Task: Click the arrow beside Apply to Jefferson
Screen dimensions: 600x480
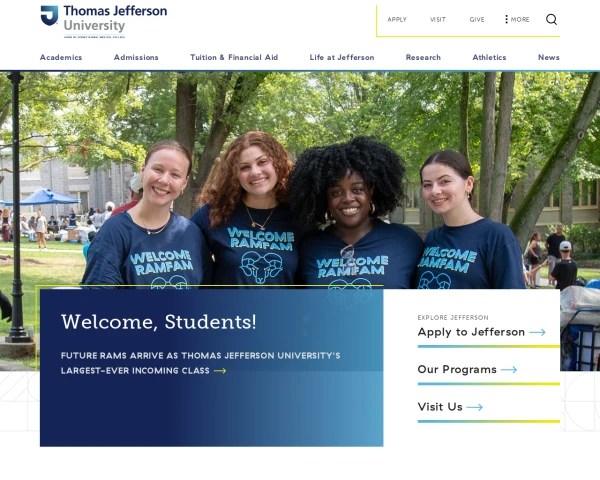Action: [537, 332]
